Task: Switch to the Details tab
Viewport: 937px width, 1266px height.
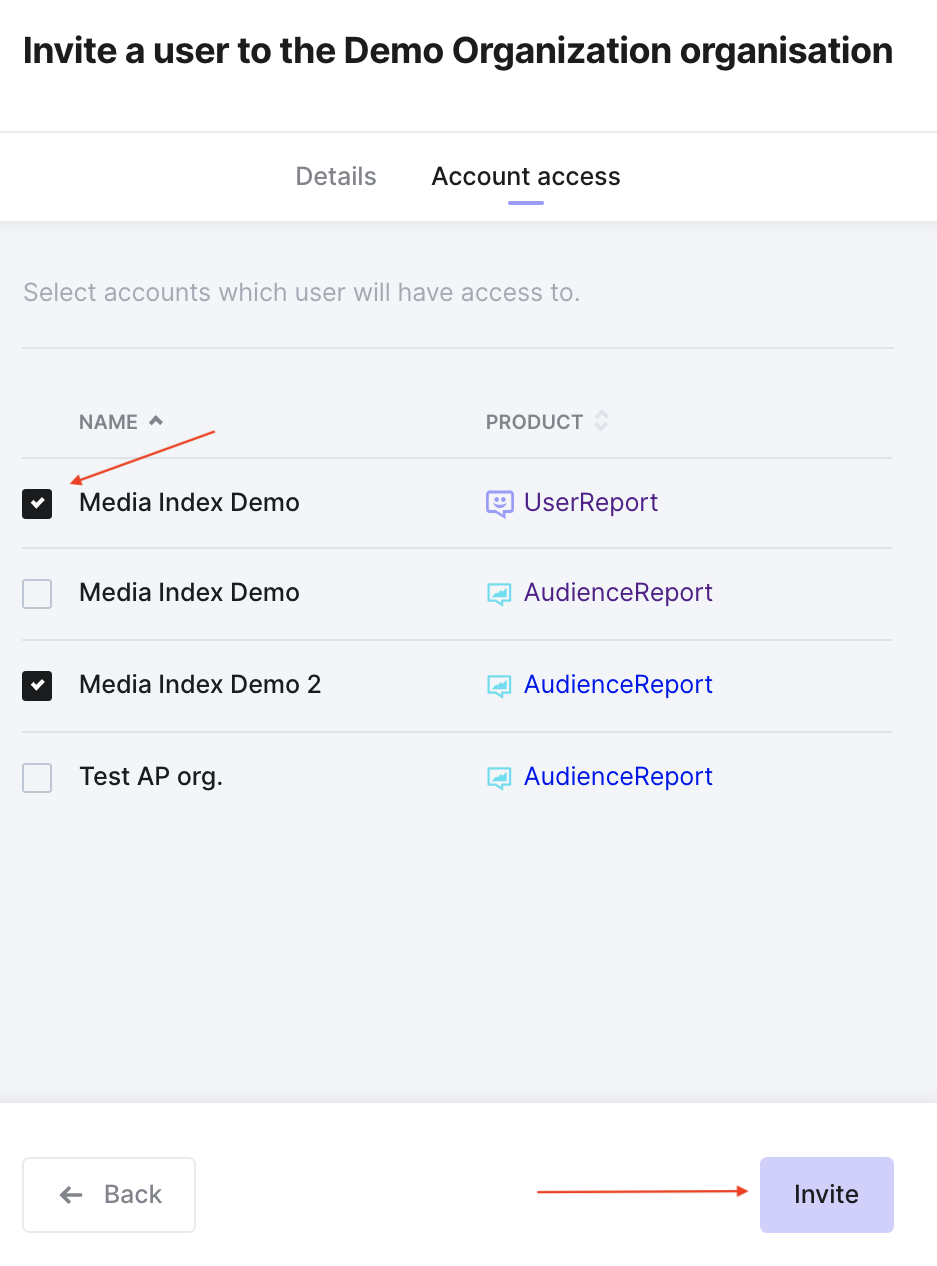Action: tap(336, 176)
